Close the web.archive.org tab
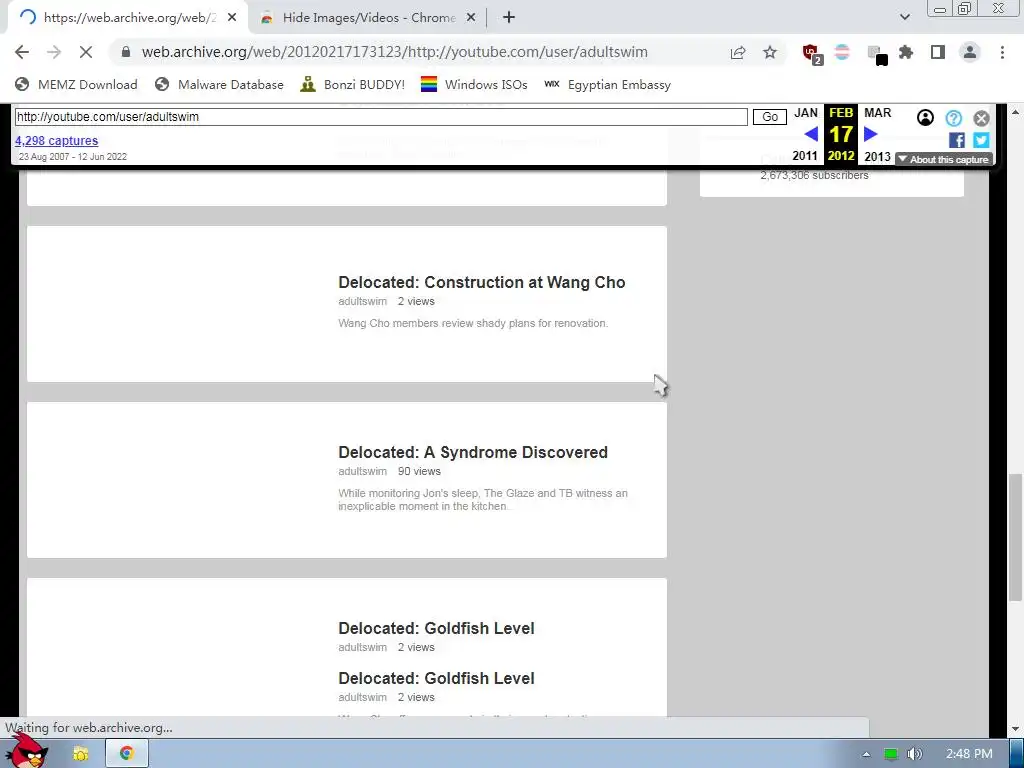The image size is (1024, 768). (x=232, y=18)
